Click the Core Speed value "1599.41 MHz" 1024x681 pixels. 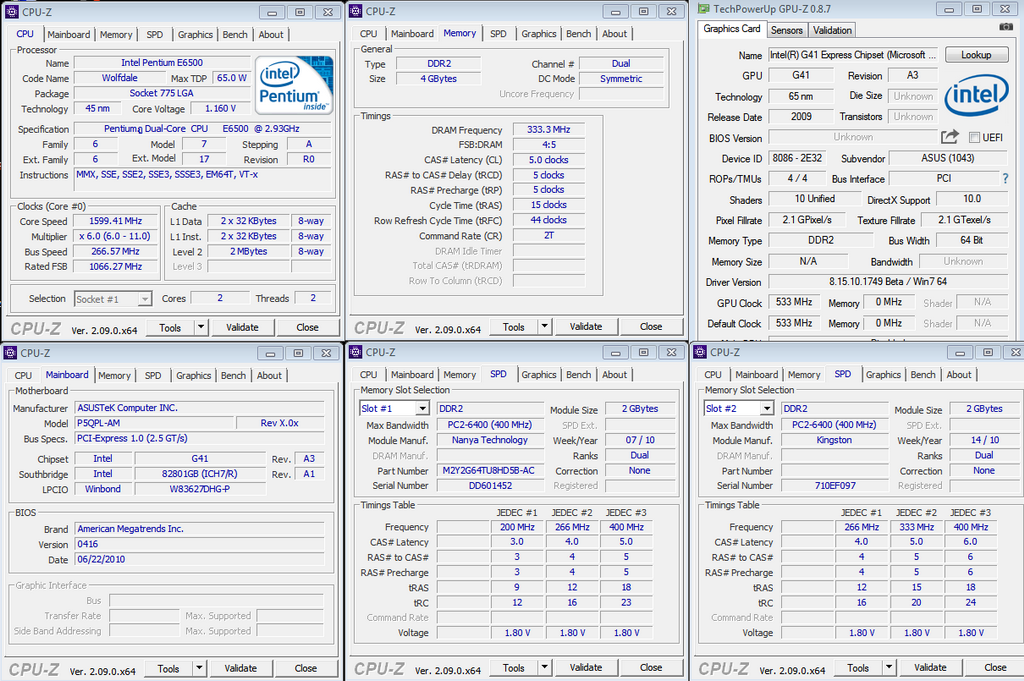click(x=116, y=221)
